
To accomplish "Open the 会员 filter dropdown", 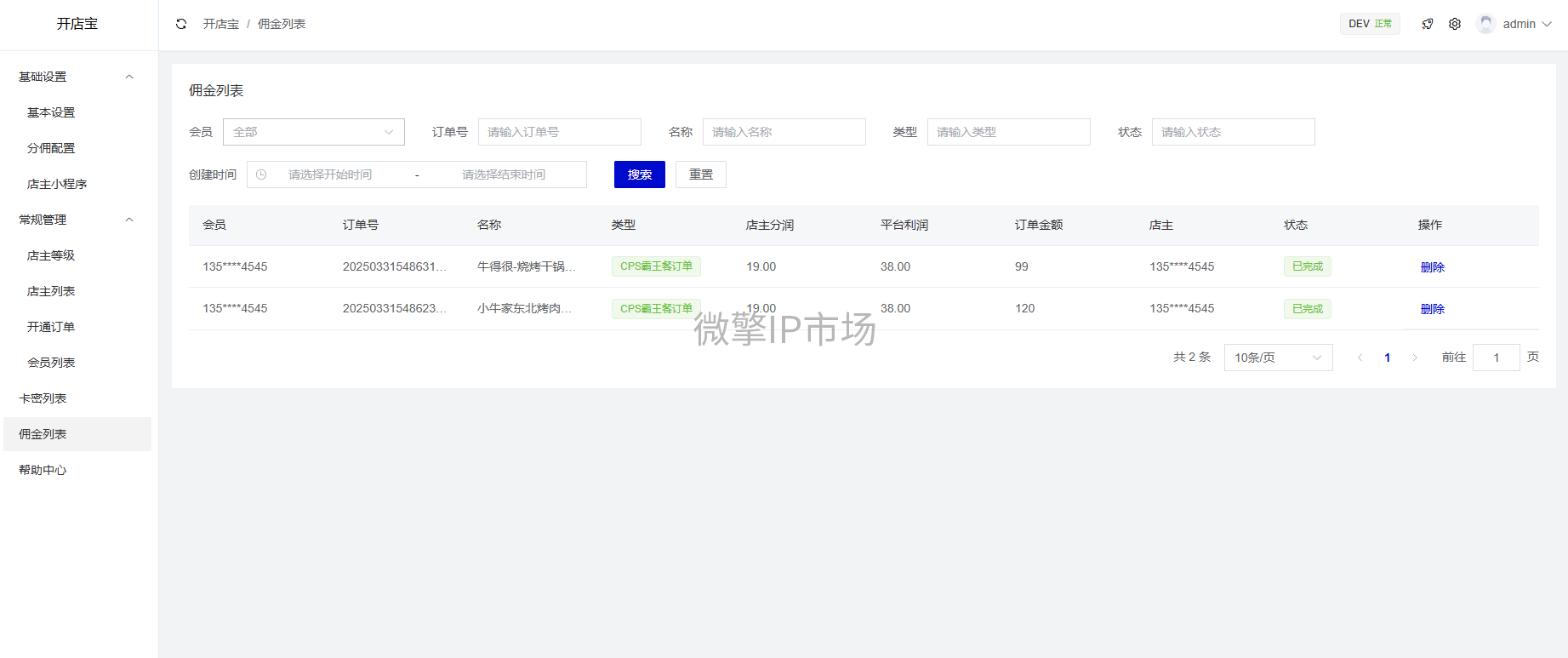I will pos(313,132).
